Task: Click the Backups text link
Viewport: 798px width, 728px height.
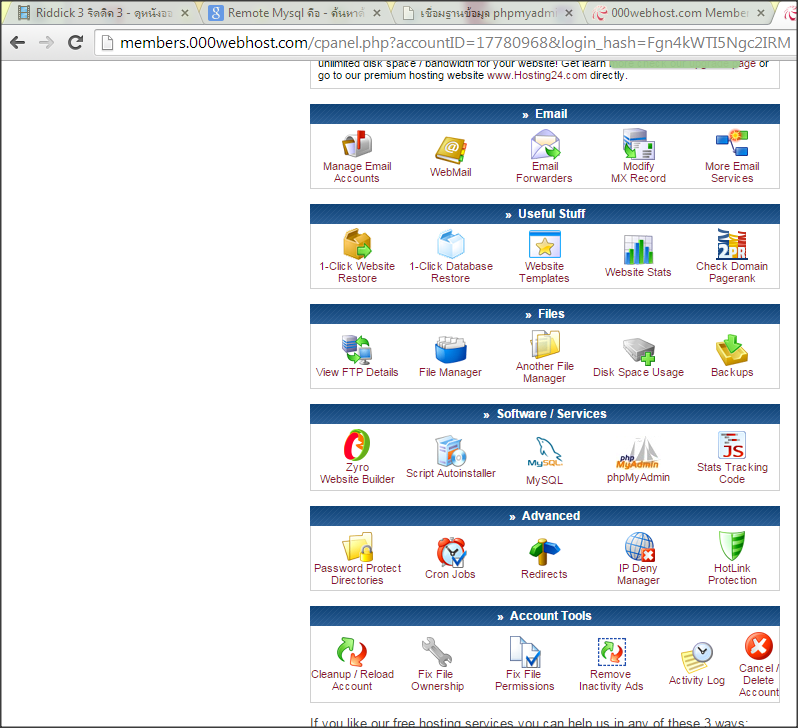Action: tap(732, 372)
